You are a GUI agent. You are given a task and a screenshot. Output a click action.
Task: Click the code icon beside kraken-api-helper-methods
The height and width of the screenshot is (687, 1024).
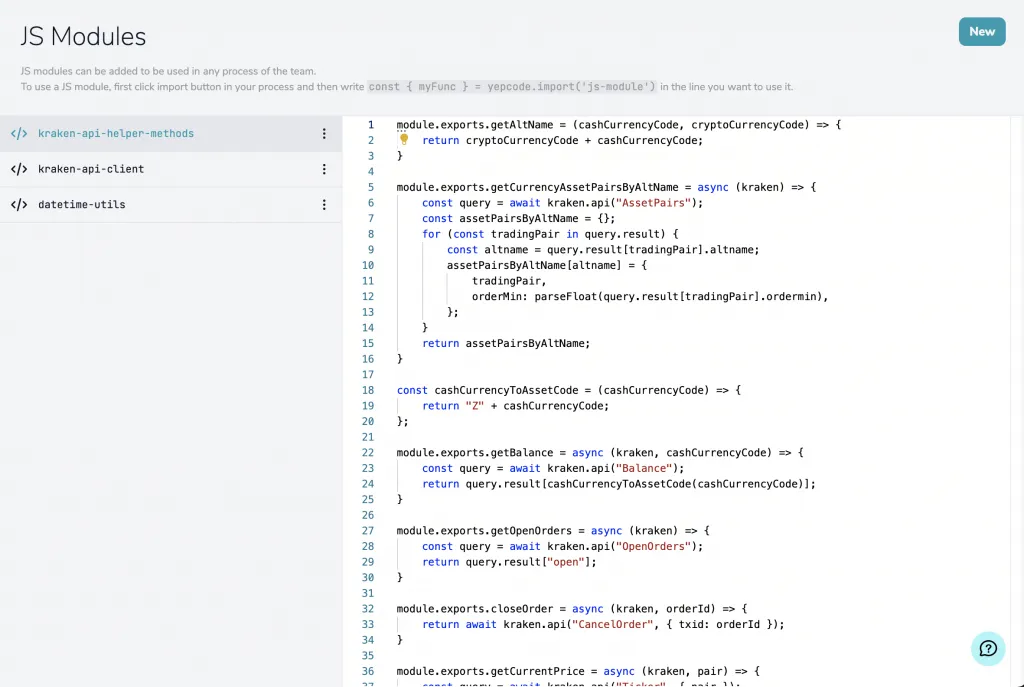[x=19, y=134]
